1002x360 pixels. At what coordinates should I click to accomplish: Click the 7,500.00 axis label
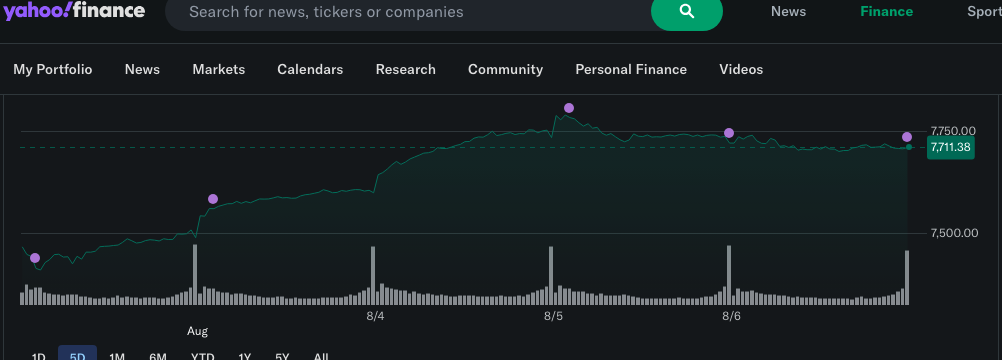pyautogui.click(x=954, y=233)
